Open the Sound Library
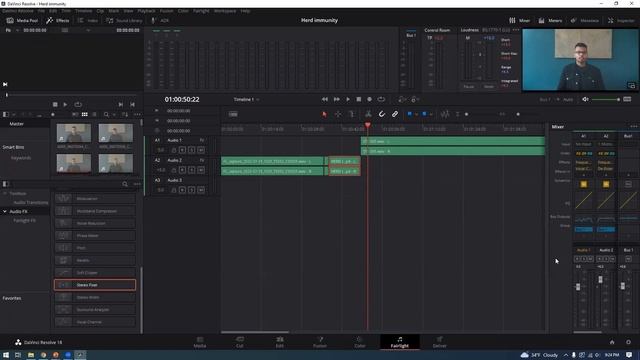The width and height of the screenshot is (640, 360). [124, 20]
